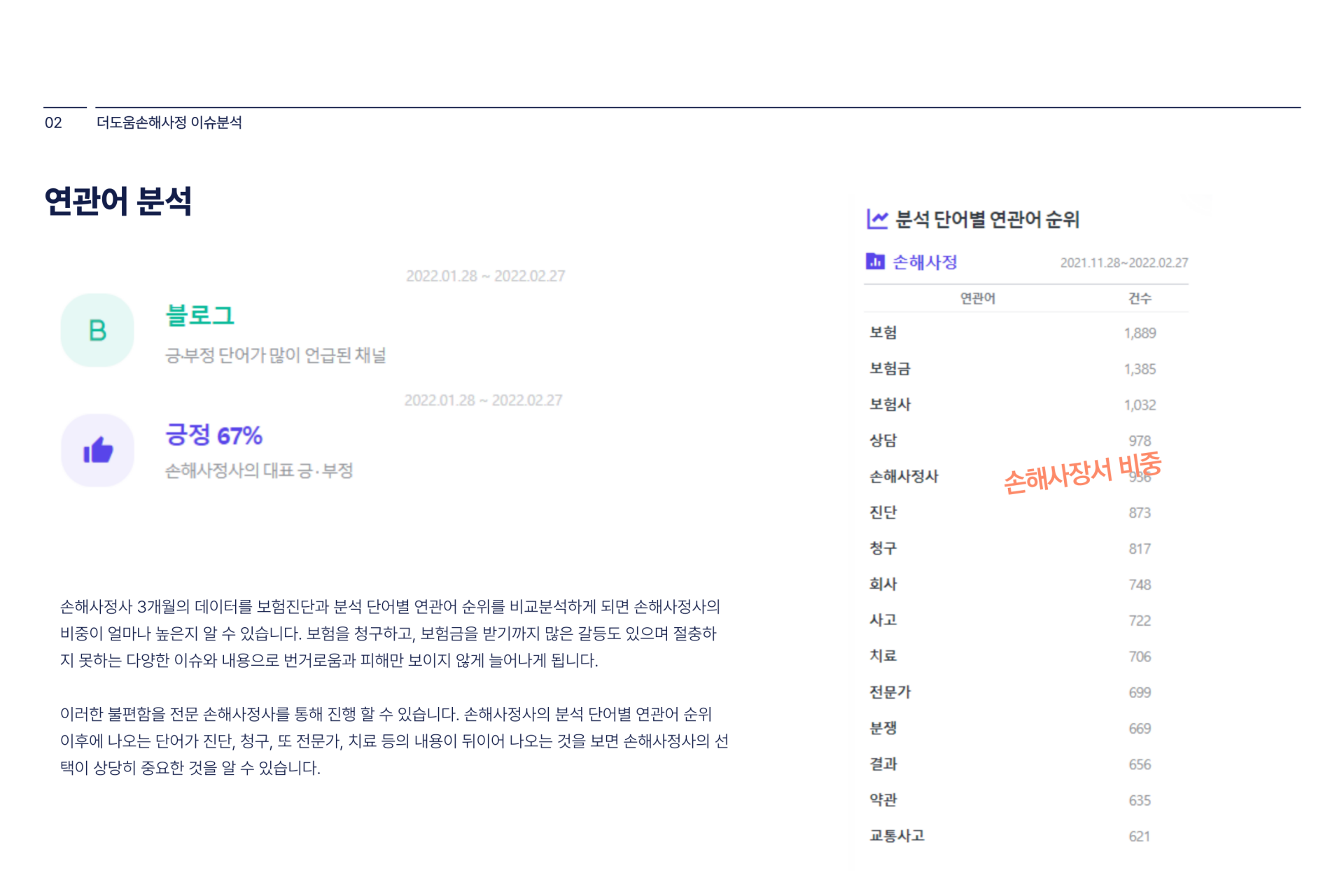Viewport: 1344px width, 896px height.
Task: Click the orange 손해사장서 비중 annotation
Action: (x=1081, y=473)
